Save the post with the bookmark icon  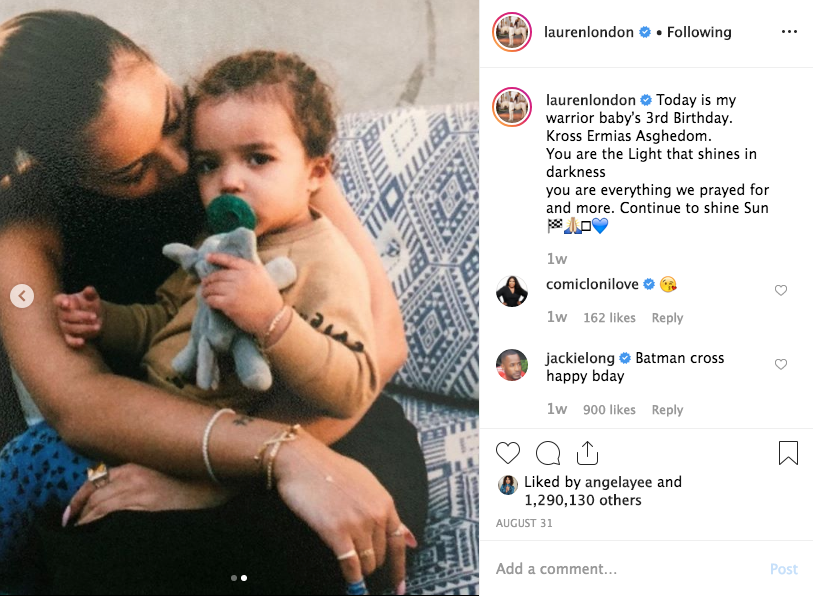(x=788, y=453)
